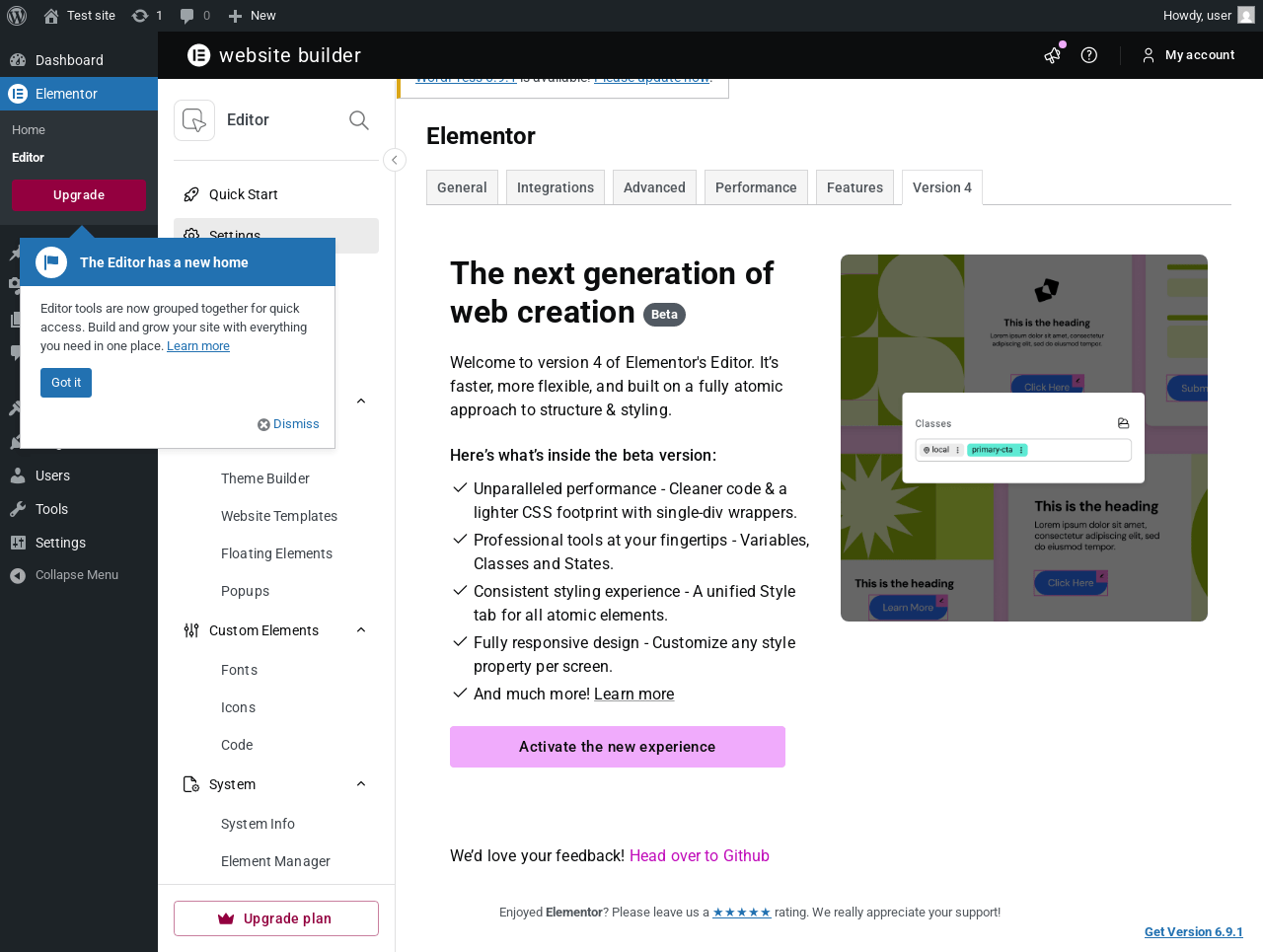Open Theme Builder in sidebar

coord(265,478)
